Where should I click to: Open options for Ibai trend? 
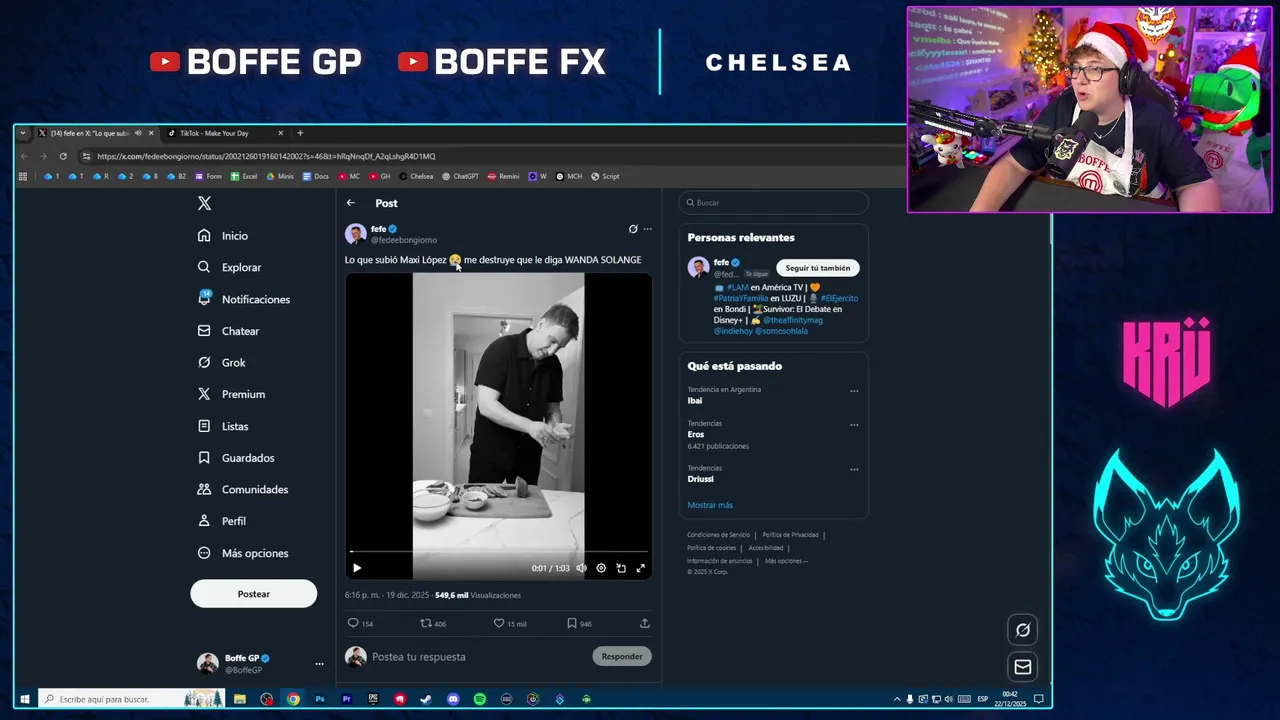(x=854, y=391)
